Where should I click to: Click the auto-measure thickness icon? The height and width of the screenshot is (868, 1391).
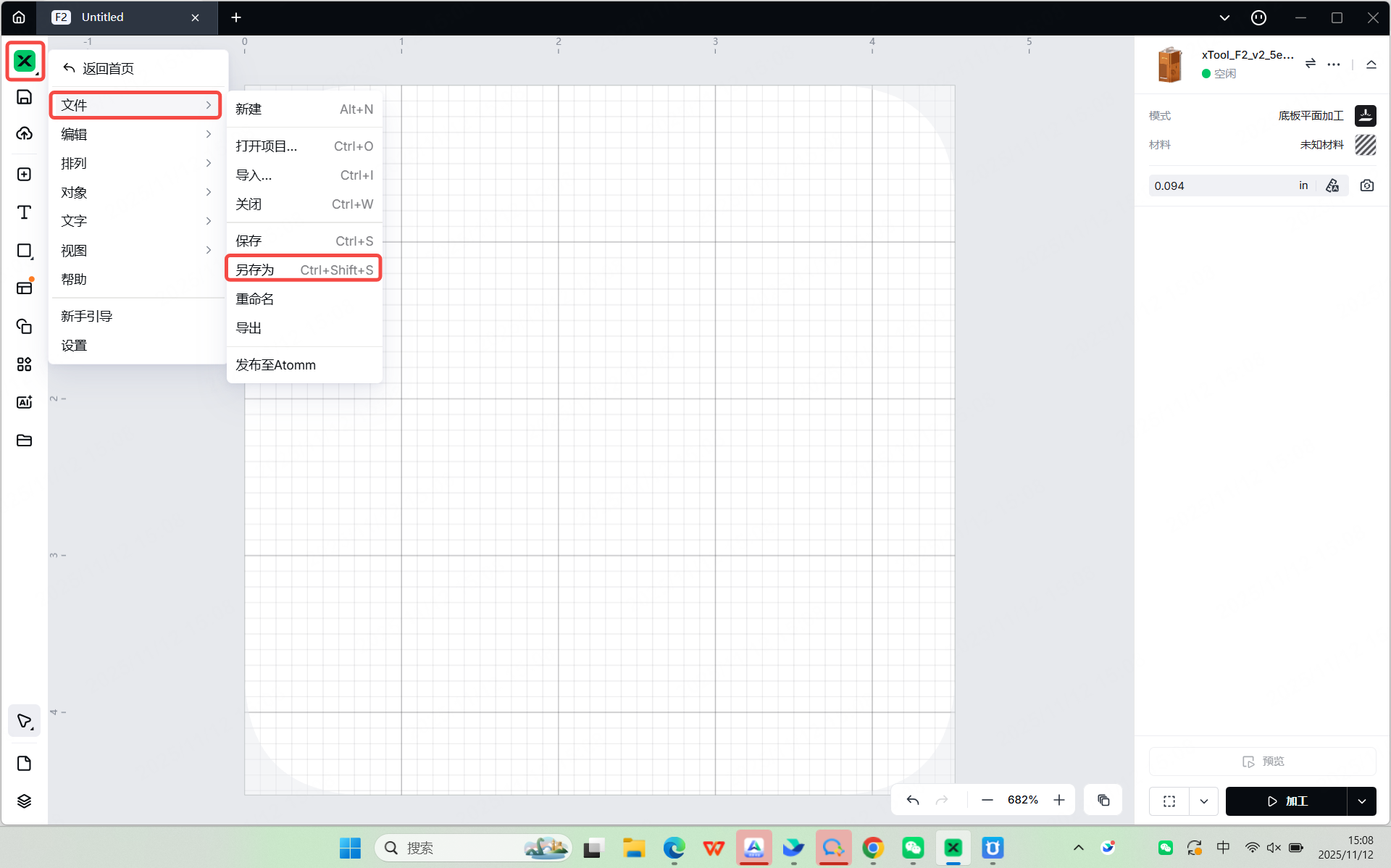click(x=1332, y=185)
